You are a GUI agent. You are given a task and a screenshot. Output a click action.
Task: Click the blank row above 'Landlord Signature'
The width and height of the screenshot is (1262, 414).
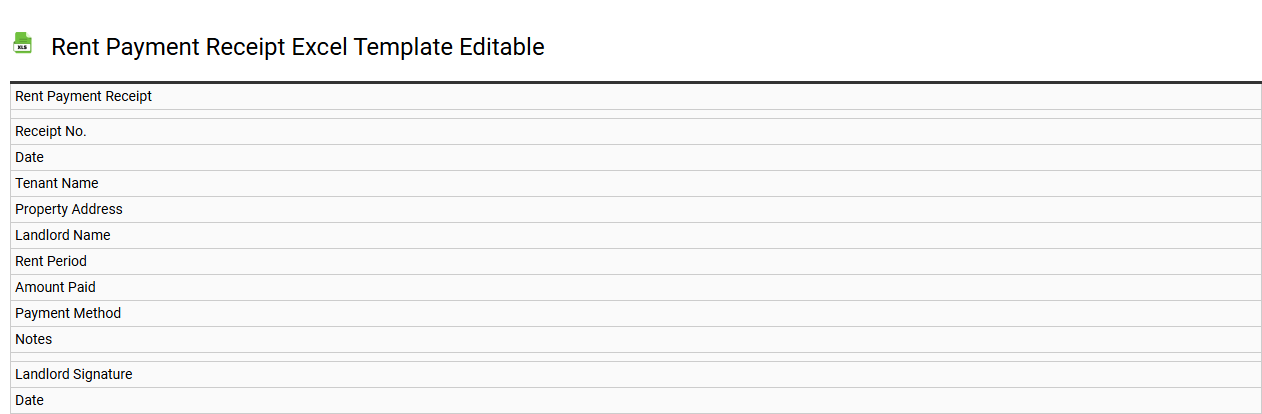(x=635, y=357)
